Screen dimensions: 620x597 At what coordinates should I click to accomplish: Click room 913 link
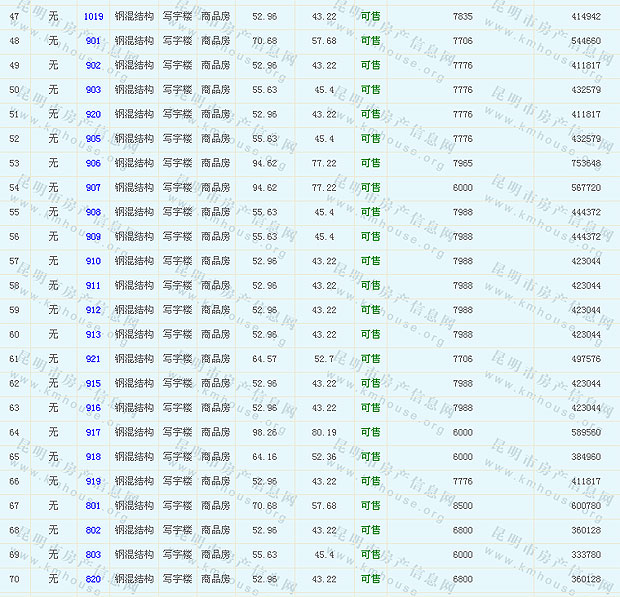click(93, 335)
